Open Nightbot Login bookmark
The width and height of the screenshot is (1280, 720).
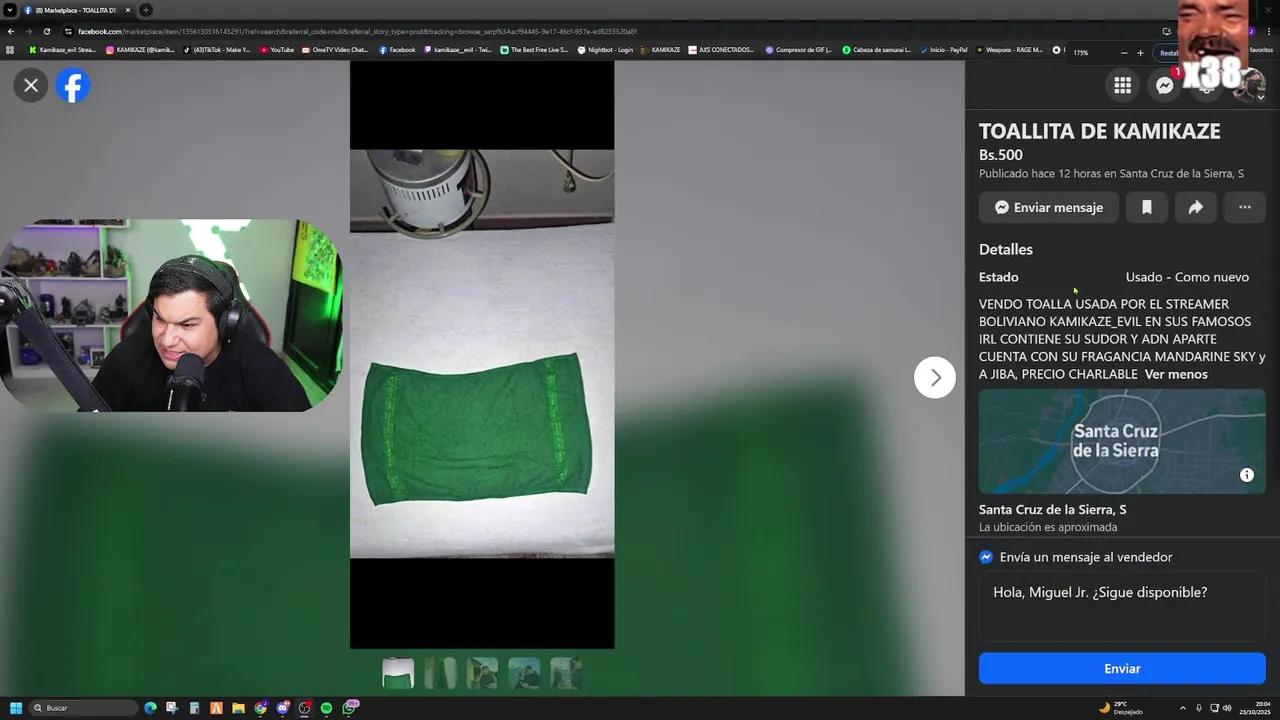point(606,50)
